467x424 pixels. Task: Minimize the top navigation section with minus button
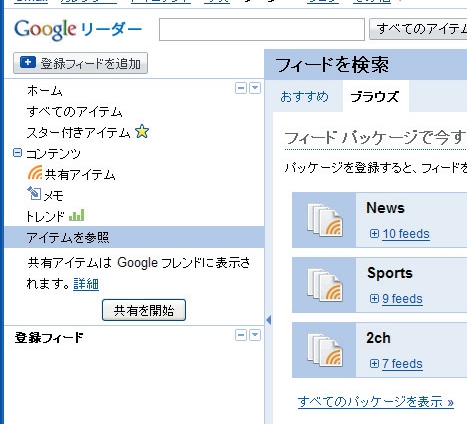[241, 88]
